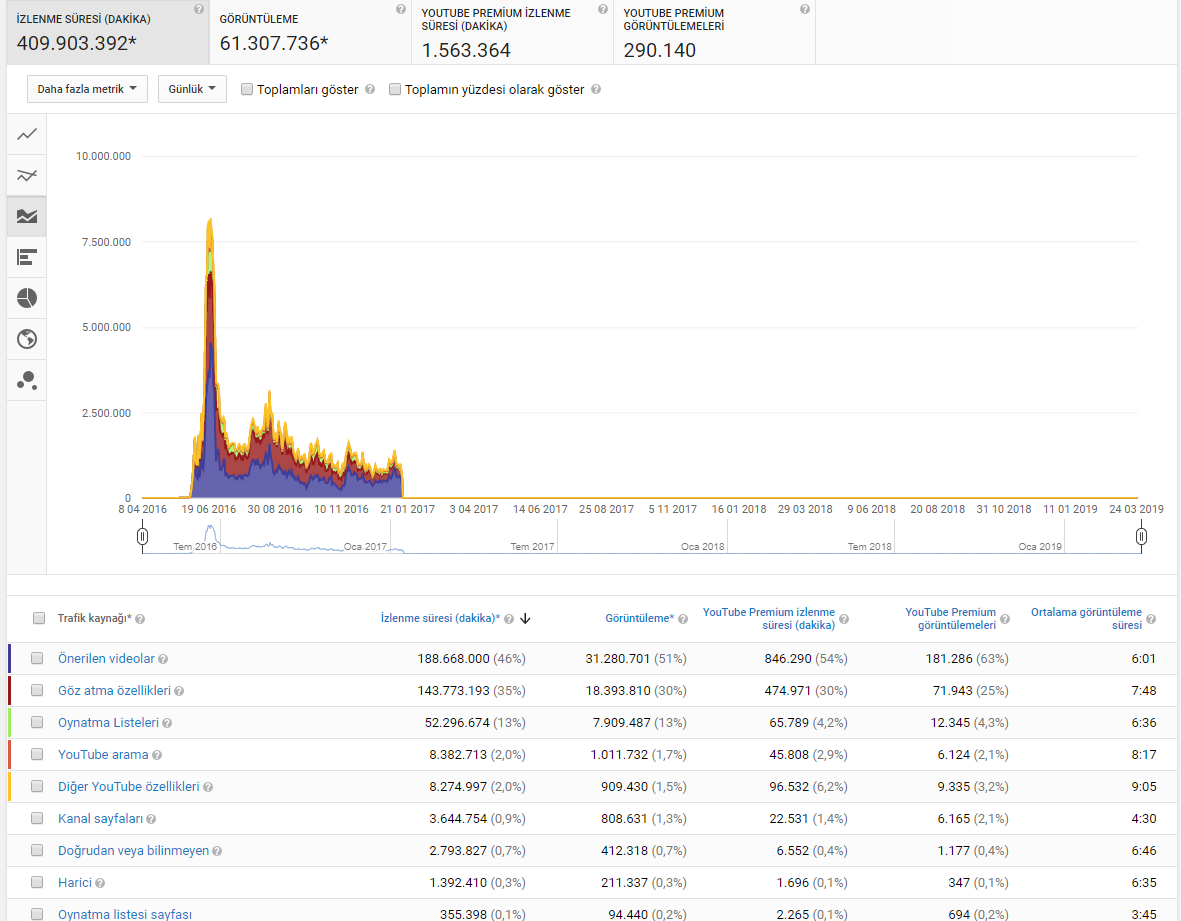The width and height of the screenshot is (1181, 921).
Task: Select the line chart view icon
Action: tap(27, 135)
